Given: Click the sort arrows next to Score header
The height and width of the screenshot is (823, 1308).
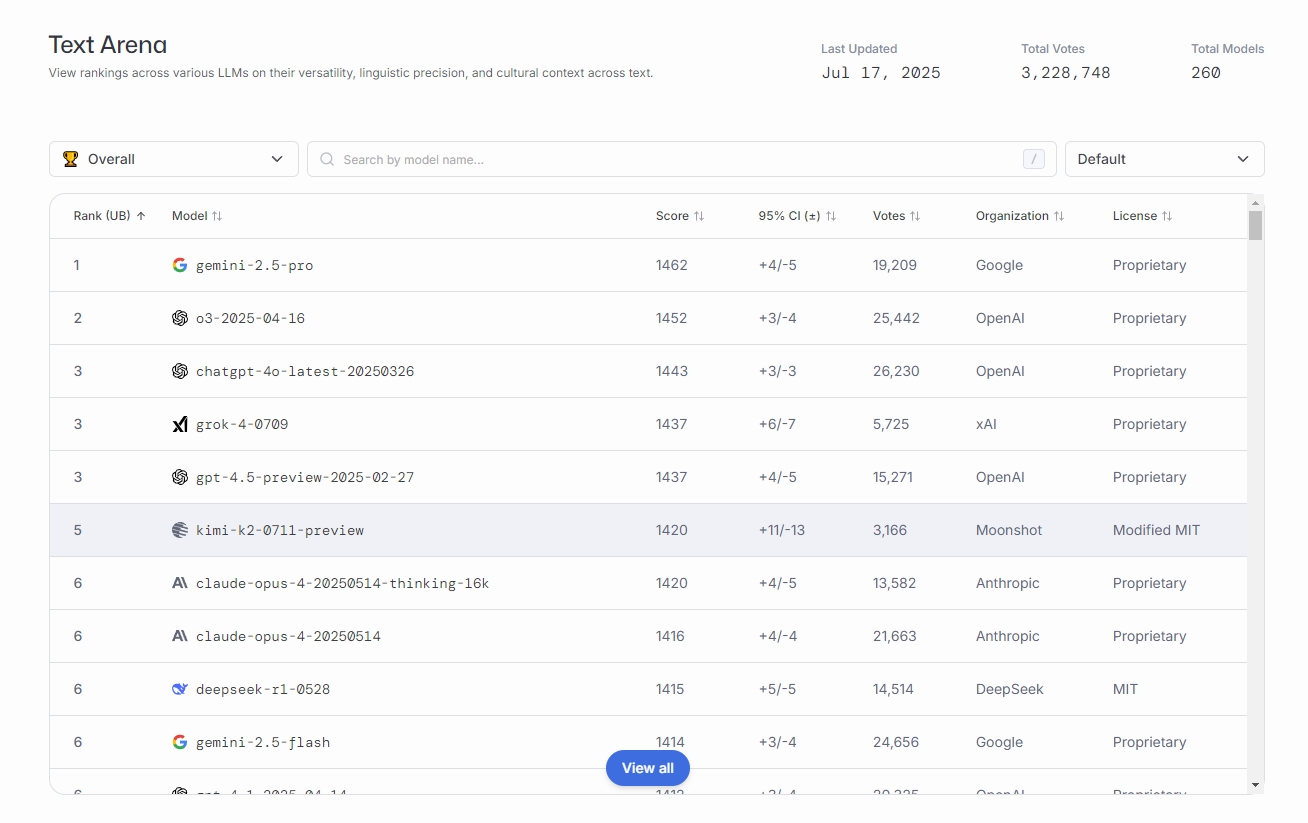Looking at the screenshot, I should point(699,216).
